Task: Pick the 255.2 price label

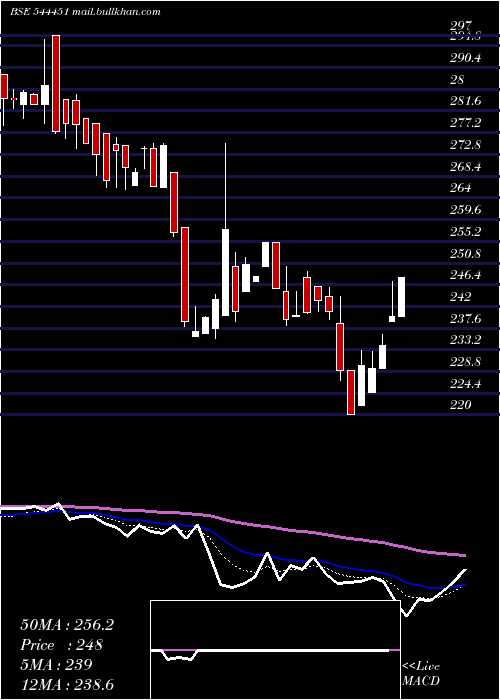Action: [466, 232]
